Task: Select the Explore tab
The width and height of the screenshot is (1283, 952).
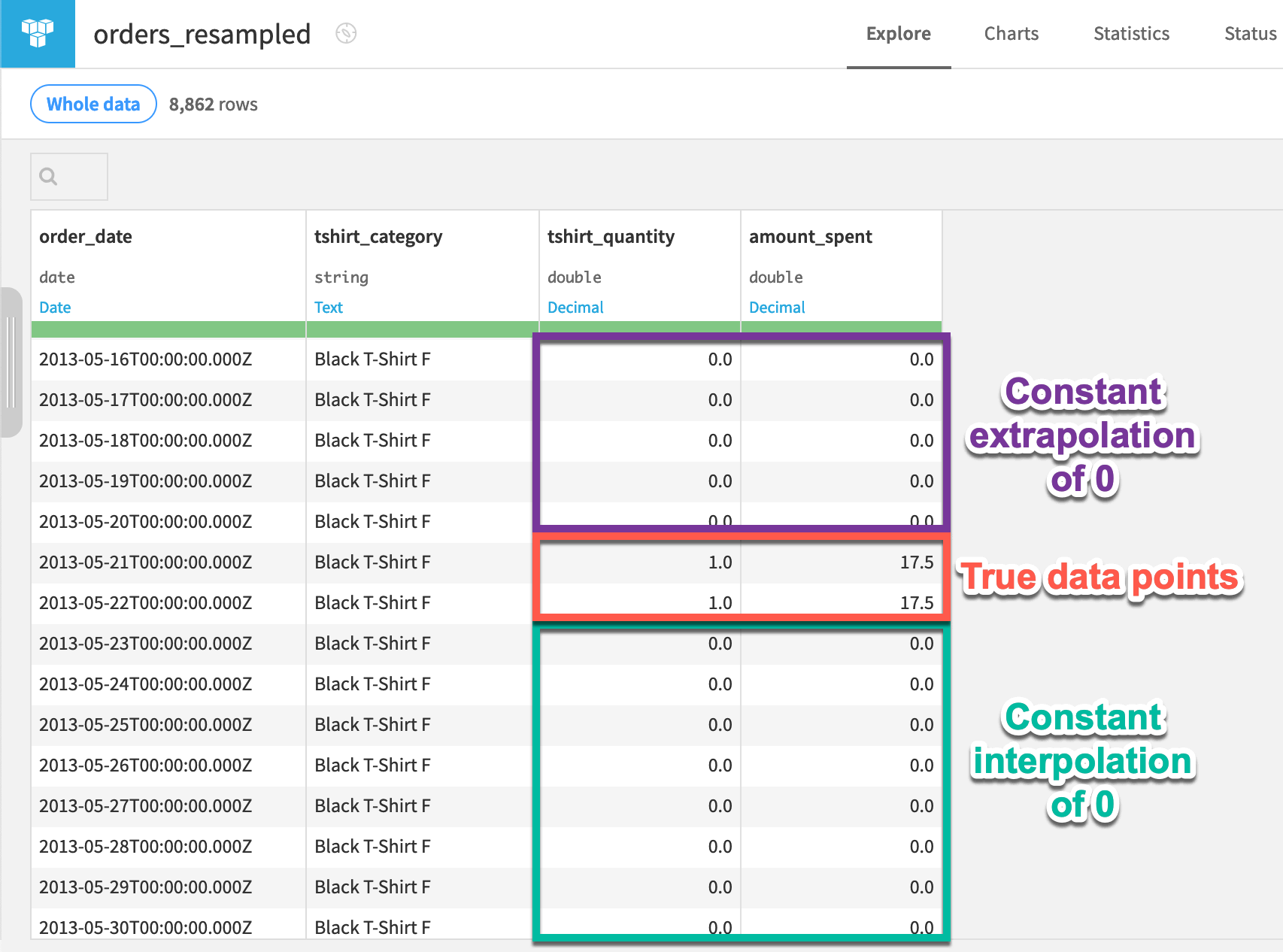Action: (x=898, y=33)
